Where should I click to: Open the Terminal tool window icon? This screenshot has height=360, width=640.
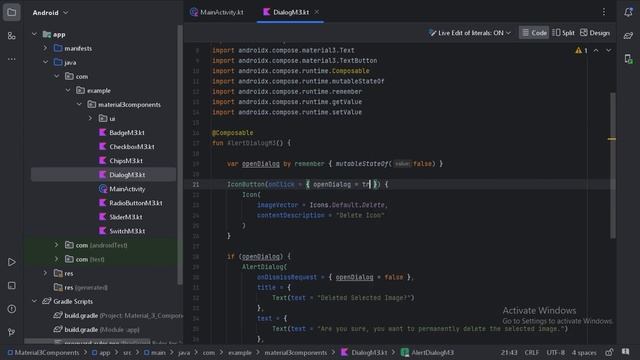pyautogui.click(x=11, y=286)
